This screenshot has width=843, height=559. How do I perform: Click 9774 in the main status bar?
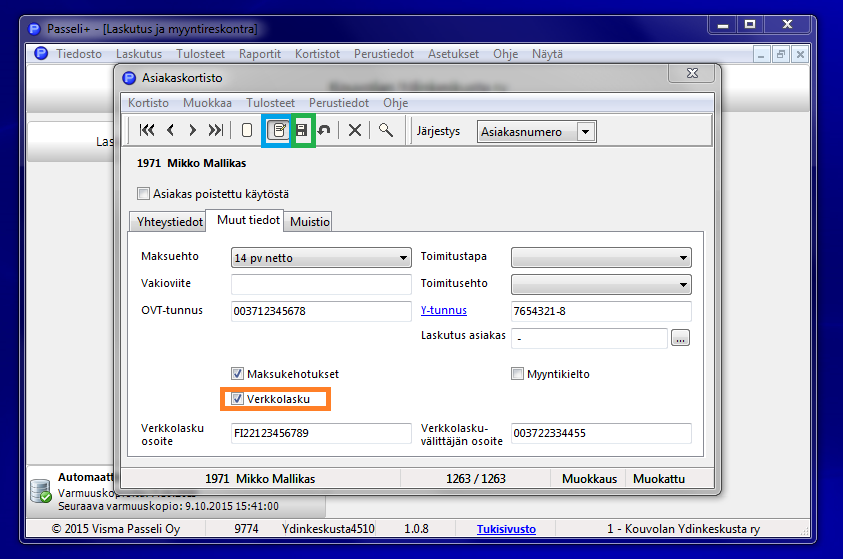246,529
